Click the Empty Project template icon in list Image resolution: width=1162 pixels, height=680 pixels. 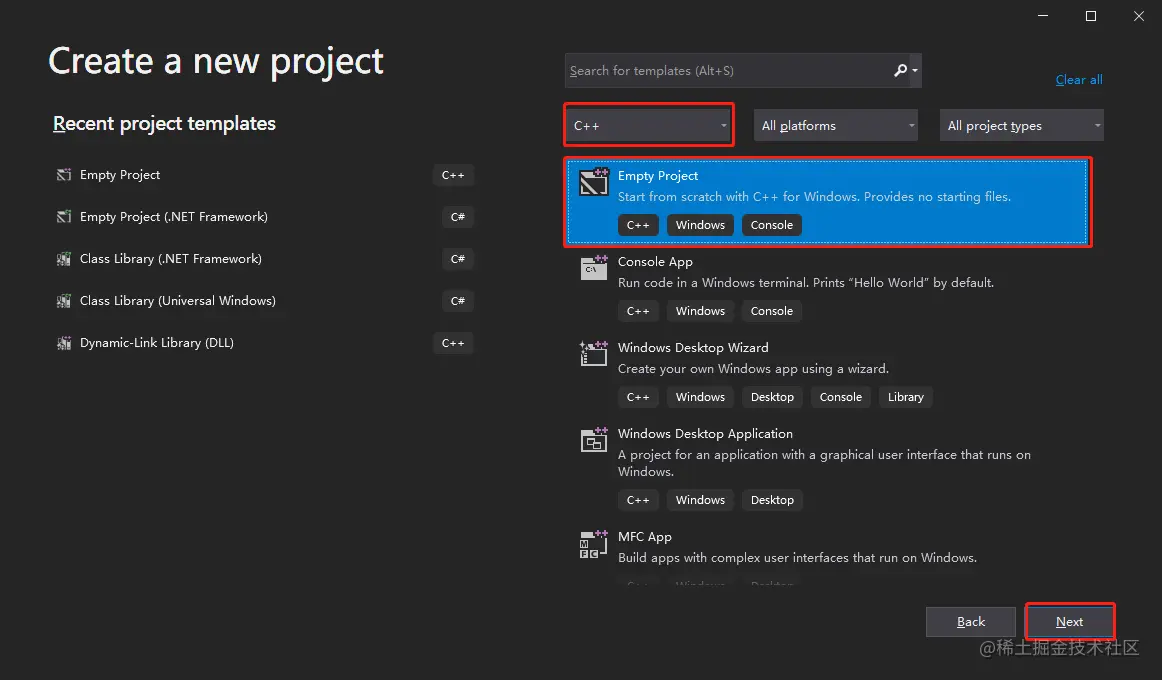point(594,182)
